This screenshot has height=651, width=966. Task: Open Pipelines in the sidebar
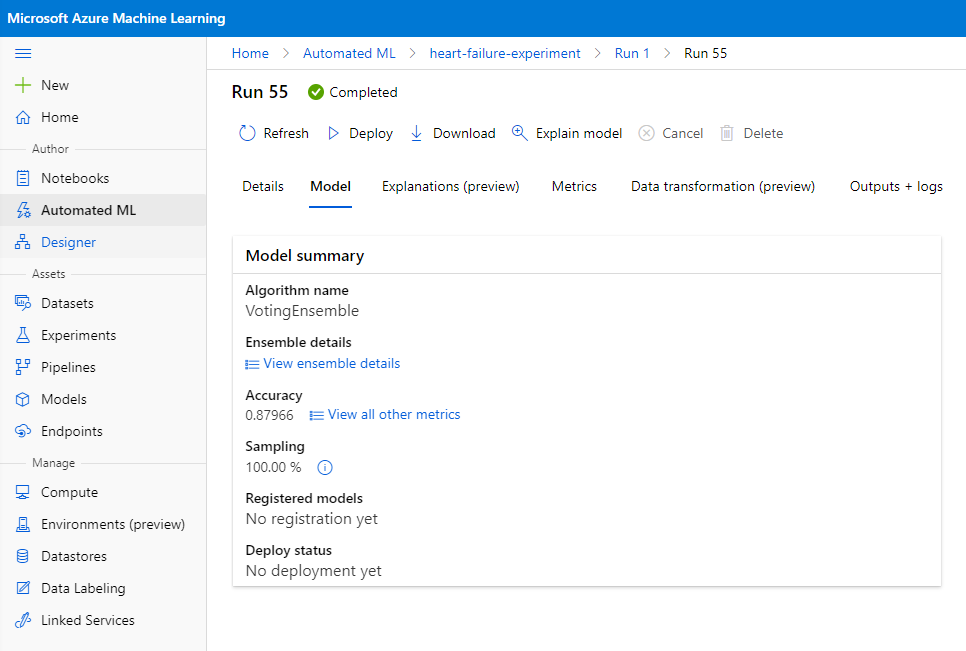click(x=68, y=367)
